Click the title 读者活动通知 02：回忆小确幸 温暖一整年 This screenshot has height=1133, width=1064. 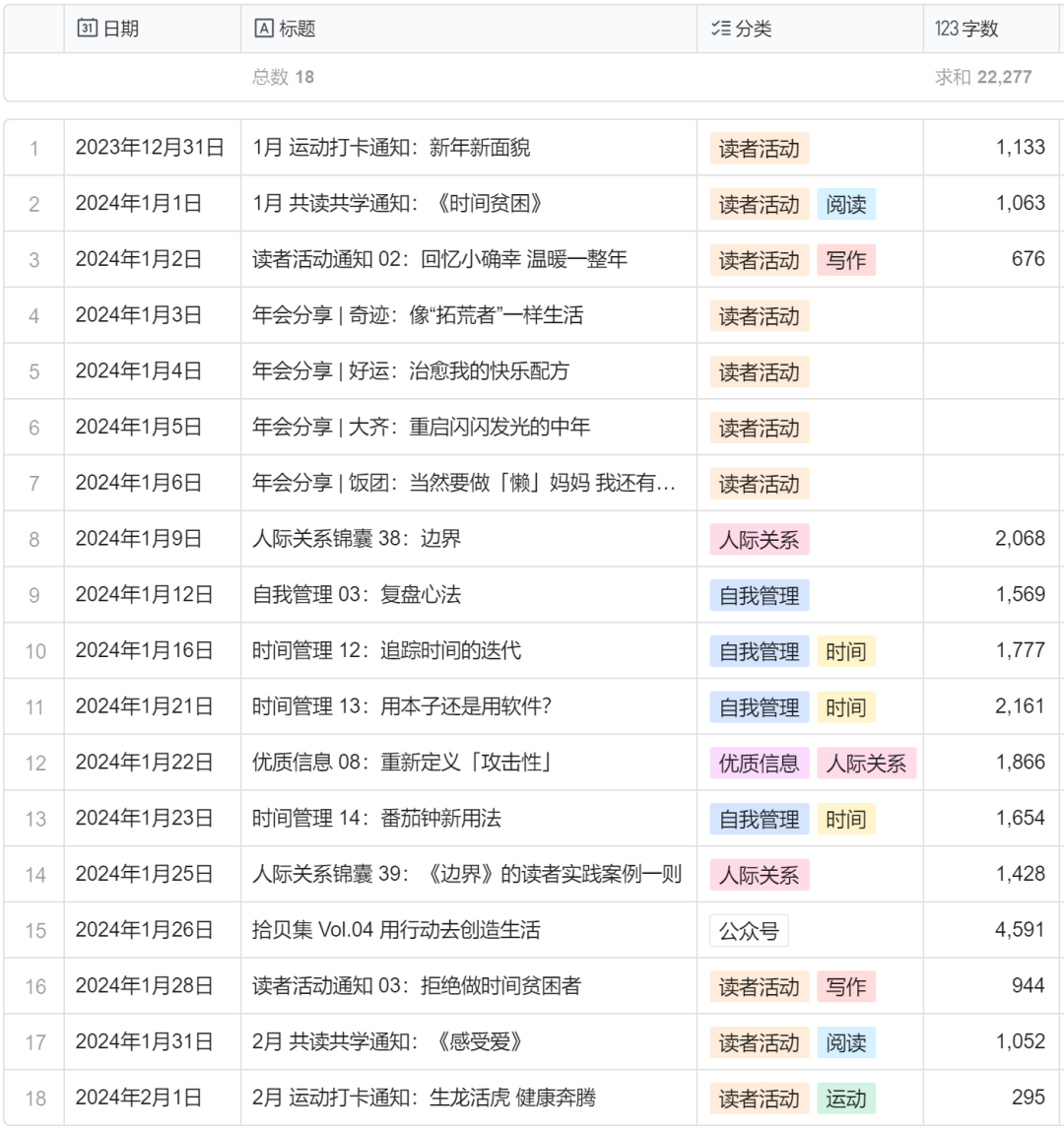[x=439, y=259]
